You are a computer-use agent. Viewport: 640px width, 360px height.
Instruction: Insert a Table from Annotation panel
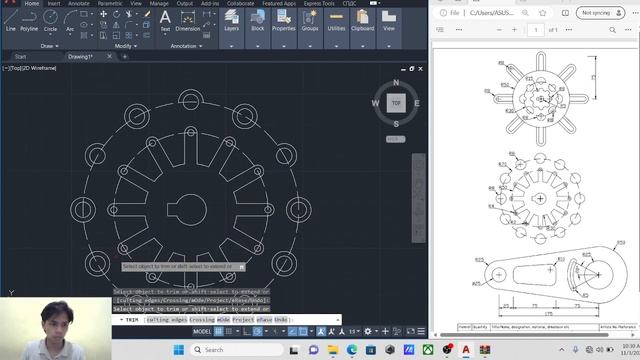pos(207,36)
